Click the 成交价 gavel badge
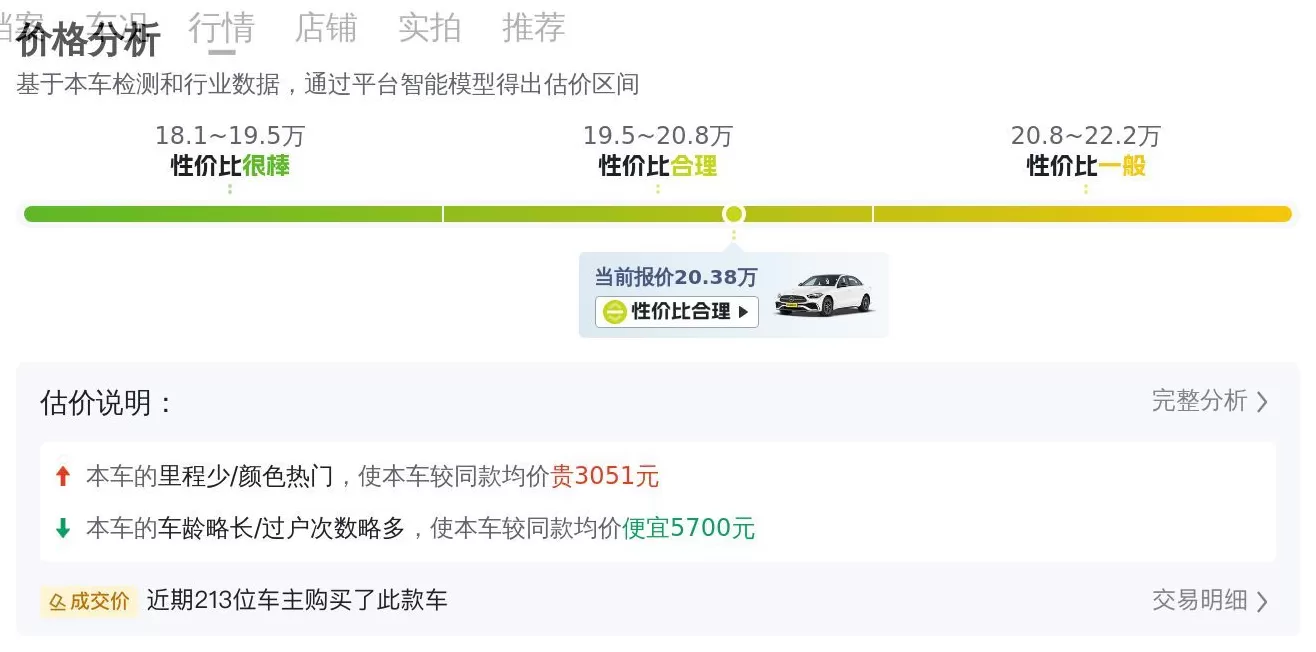1316x652 pixels. click(x=89, y=601)
